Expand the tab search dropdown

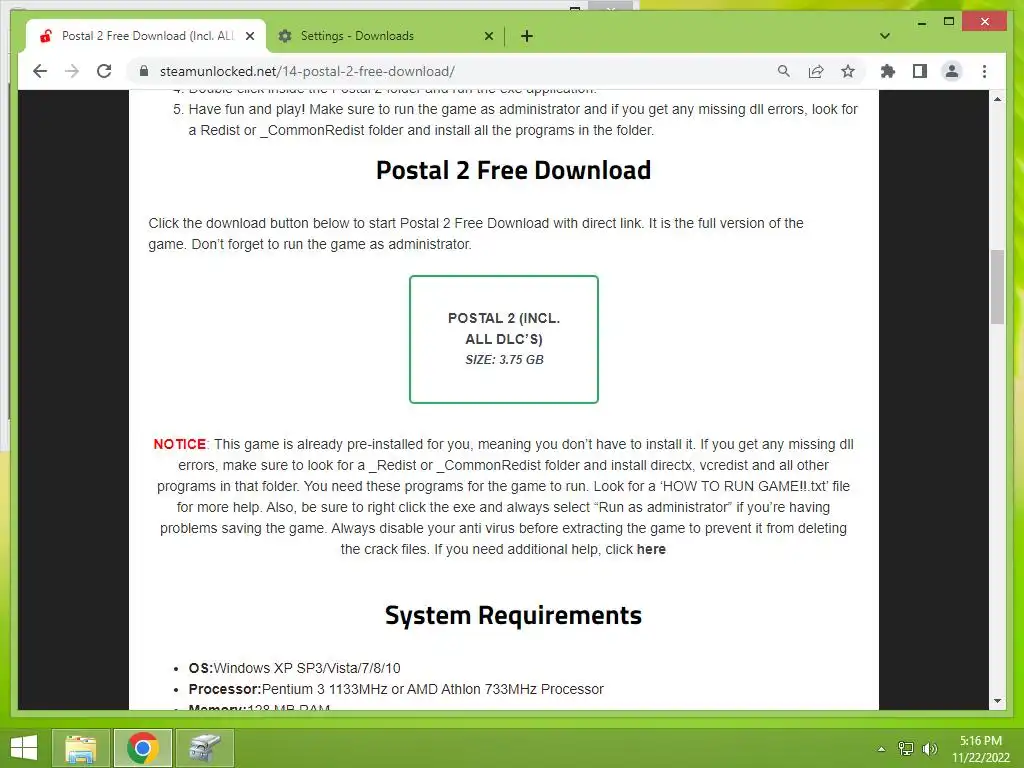point(885,36)
